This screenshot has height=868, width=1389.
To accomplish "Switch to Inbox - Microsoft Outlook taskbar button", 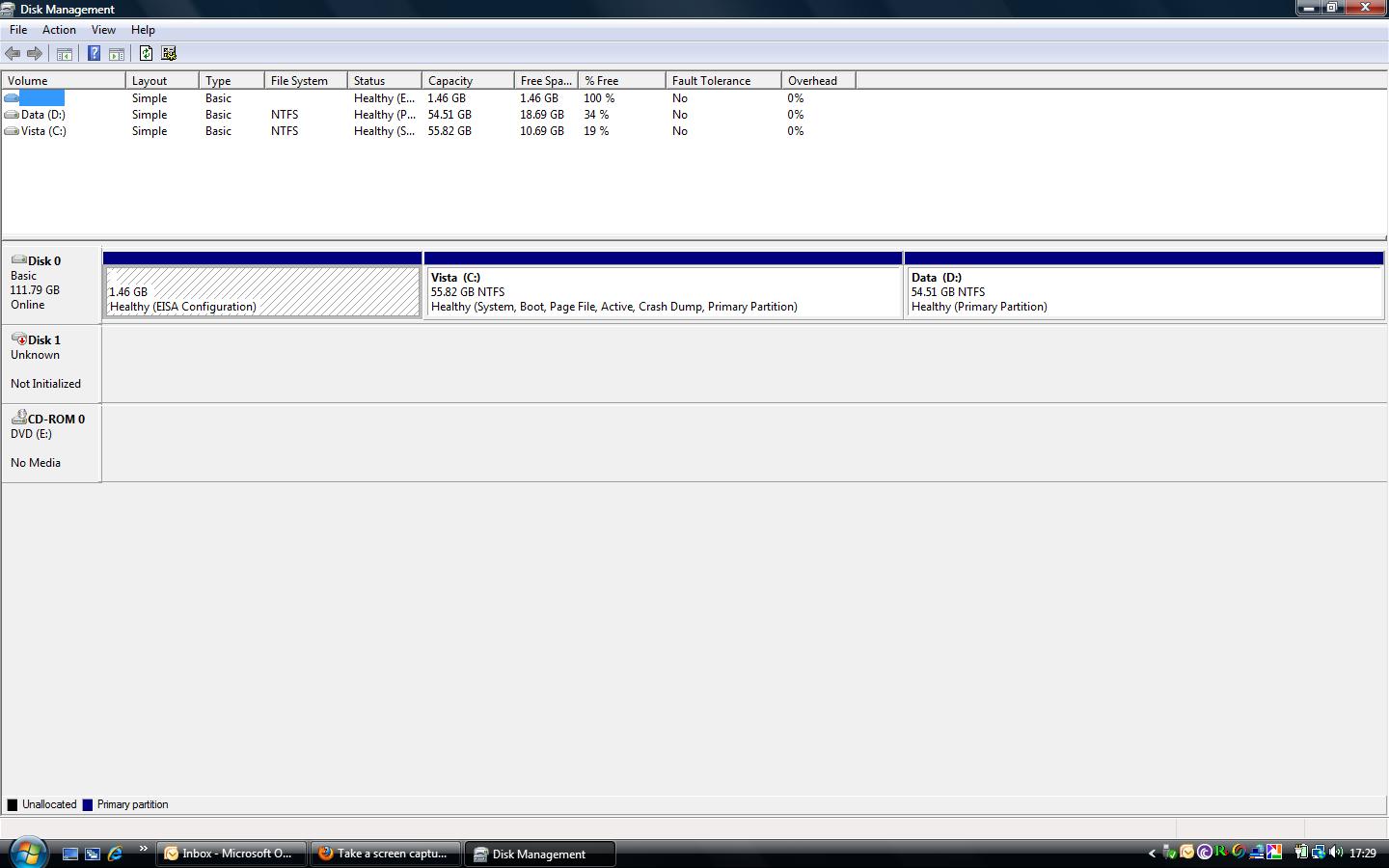I will [x=231, y=854].
